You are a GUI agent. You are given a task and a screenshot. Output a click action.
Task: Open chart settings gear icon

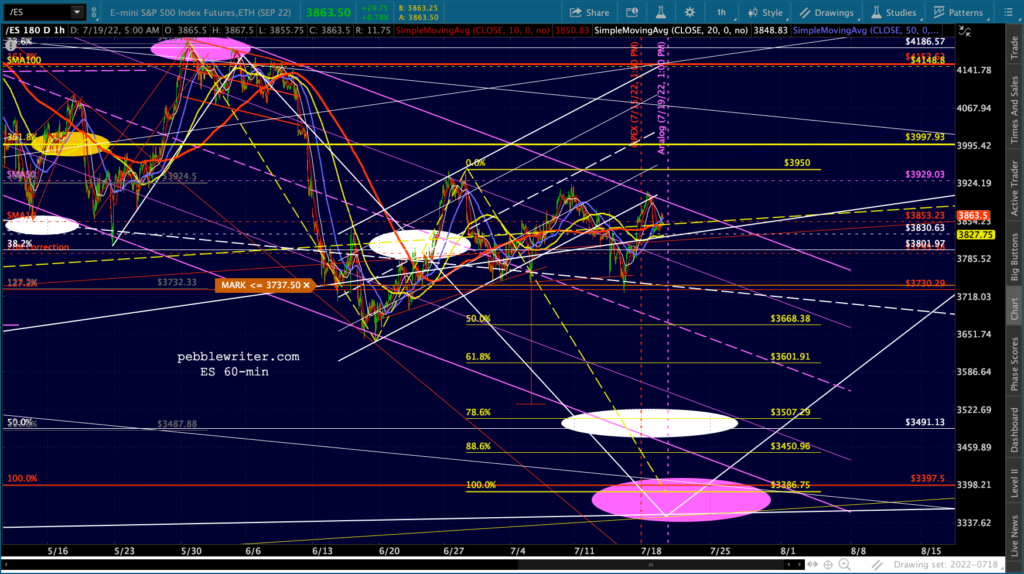(x=690, y=12)
